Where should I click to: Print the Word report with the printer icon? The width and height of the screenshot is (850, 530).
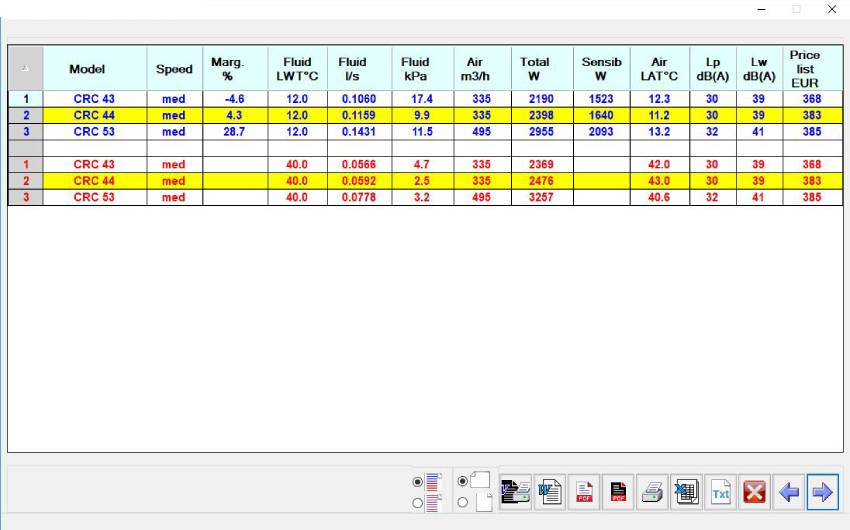(516, 492)
